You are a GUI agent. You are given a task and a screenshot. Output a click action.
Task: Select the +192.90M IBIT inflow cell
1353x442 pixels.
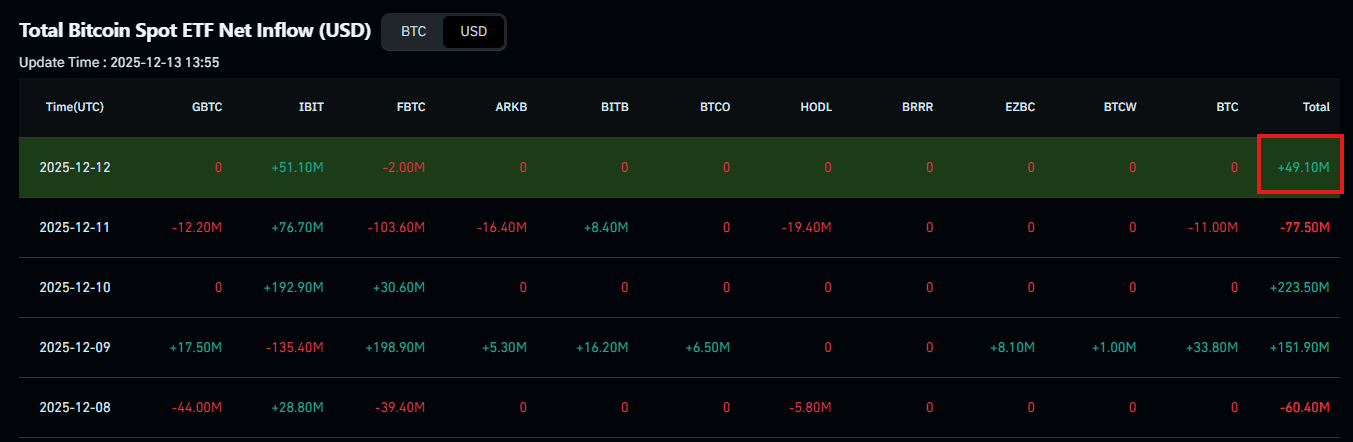(294, 287)
